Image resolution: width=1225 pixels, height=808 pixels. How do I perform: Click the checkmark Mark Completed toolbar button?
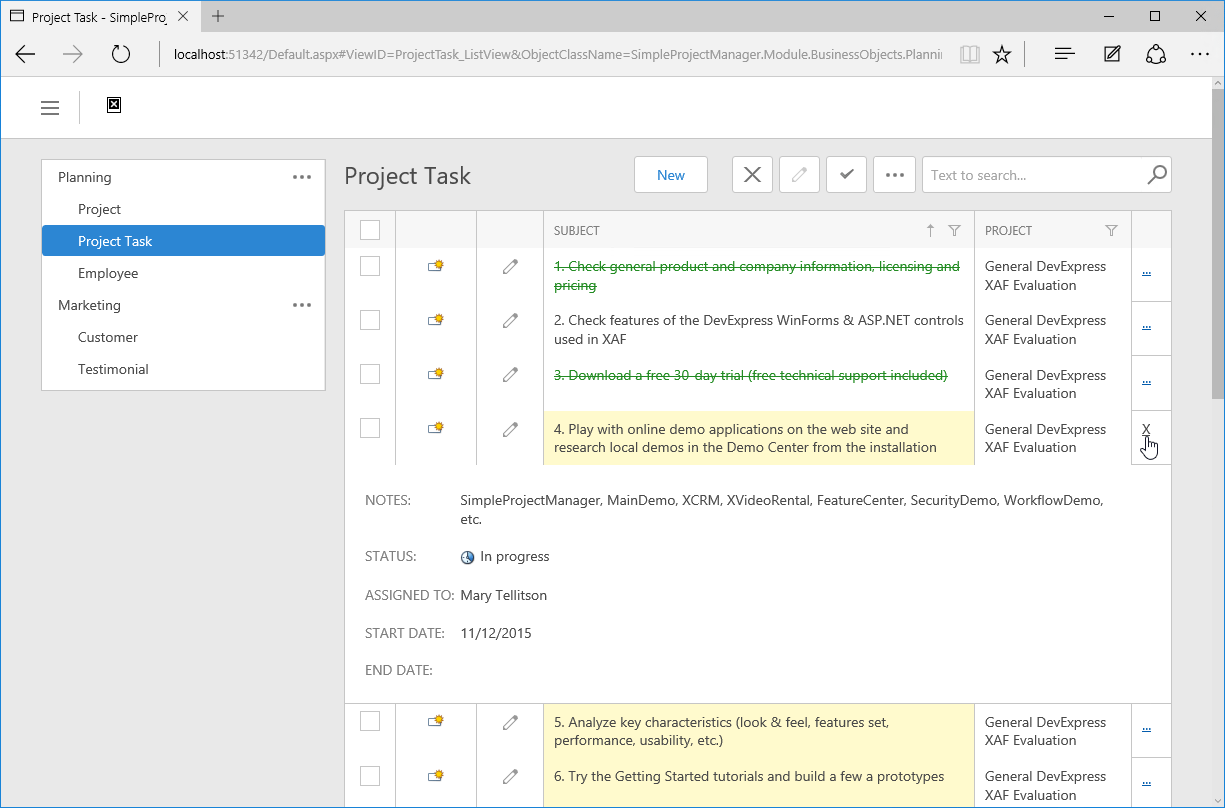click(846, 175)
